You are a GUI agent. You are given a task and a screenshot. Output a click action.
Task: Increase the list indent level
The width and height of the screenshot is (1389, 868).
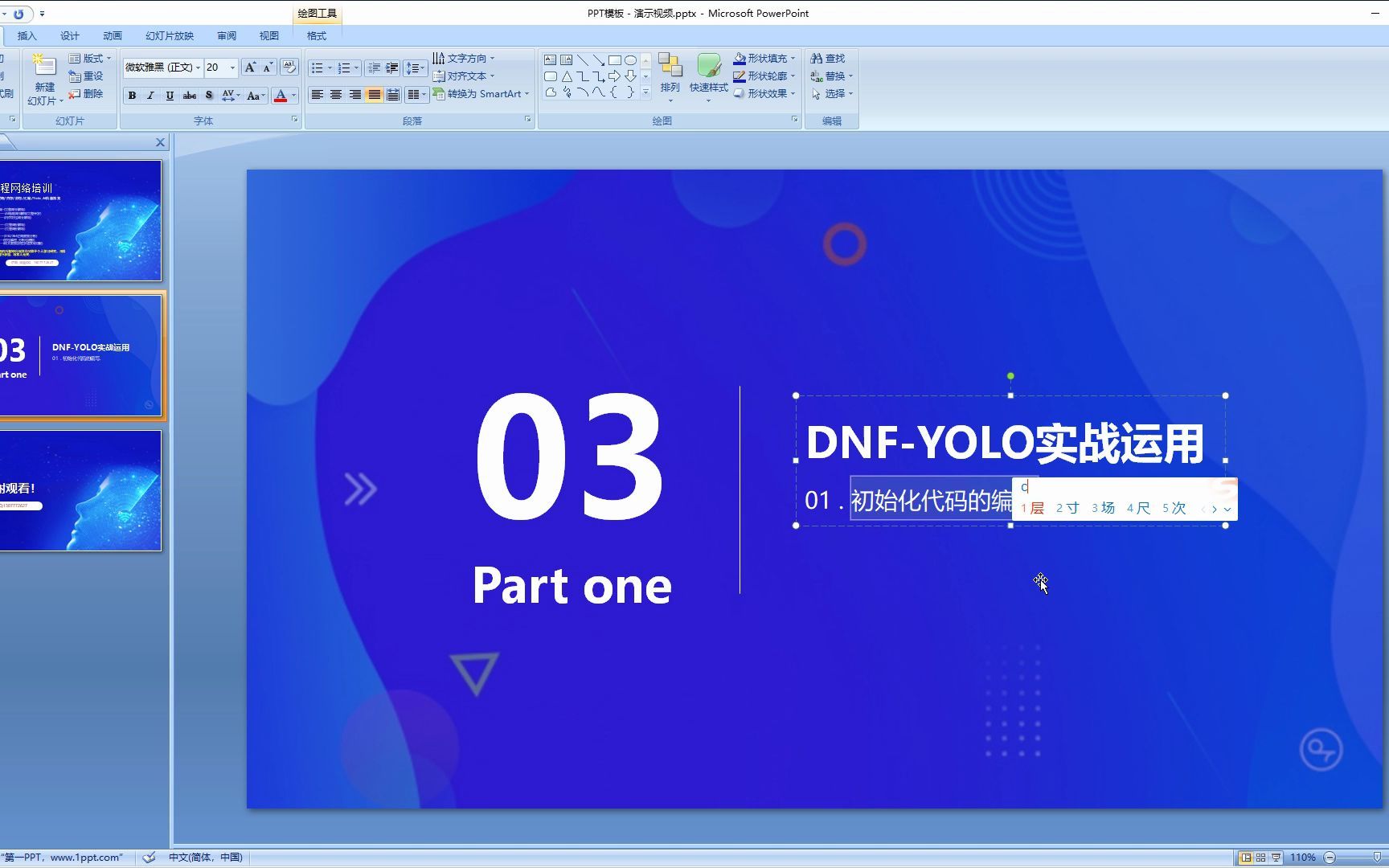[392, 68]
